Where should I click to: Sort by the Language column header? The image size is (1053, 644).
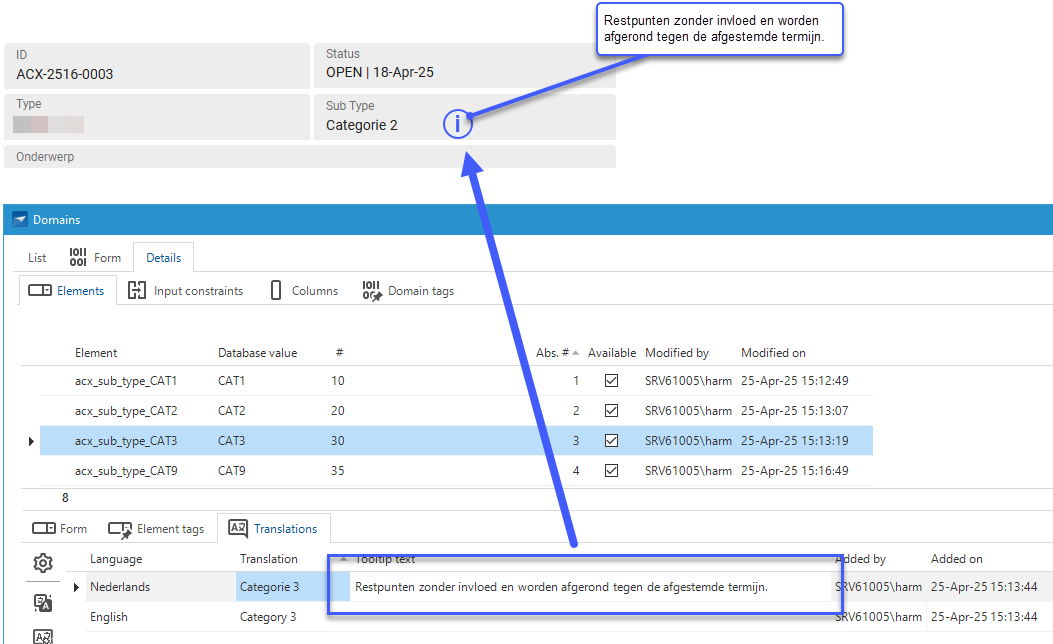pos(116,559)
